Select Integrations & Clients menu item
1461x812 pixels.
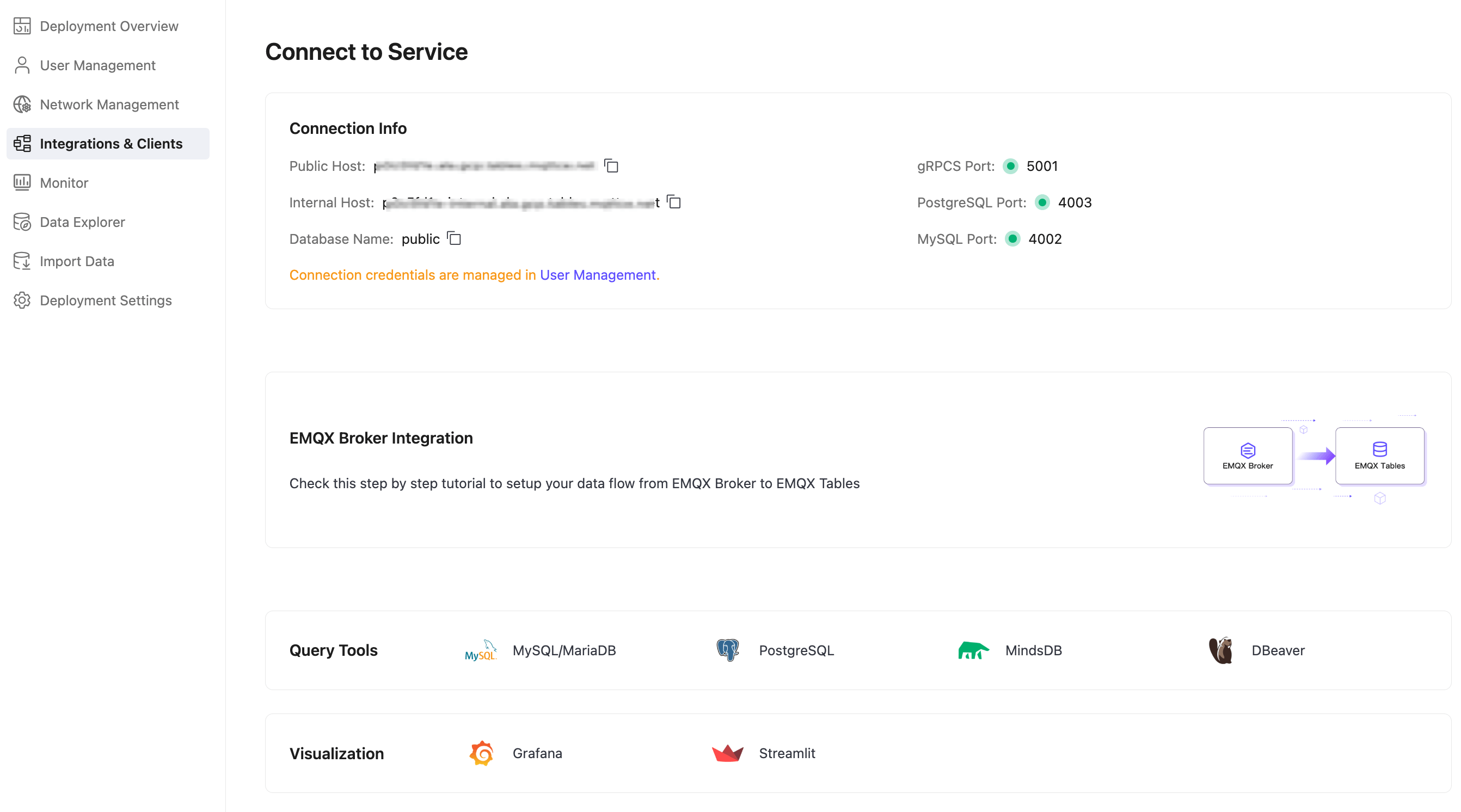pyautogui.click(x=108, y=144)
